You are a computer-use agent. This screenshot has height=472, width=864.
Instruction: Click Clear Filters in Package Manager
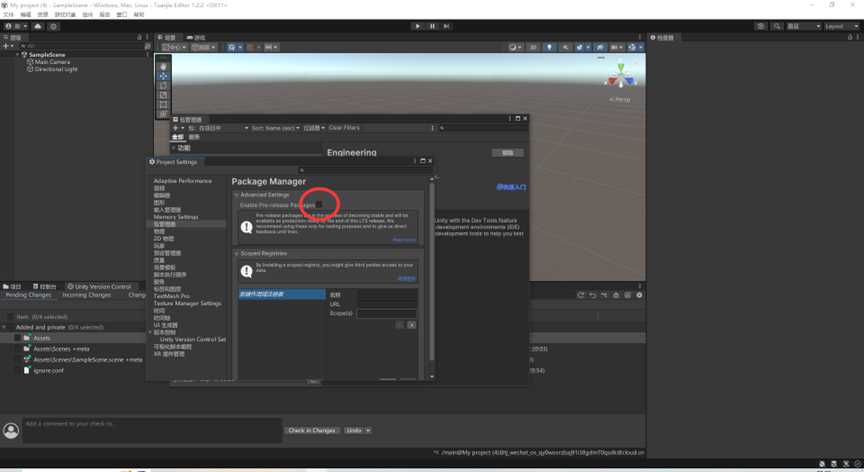344,128
